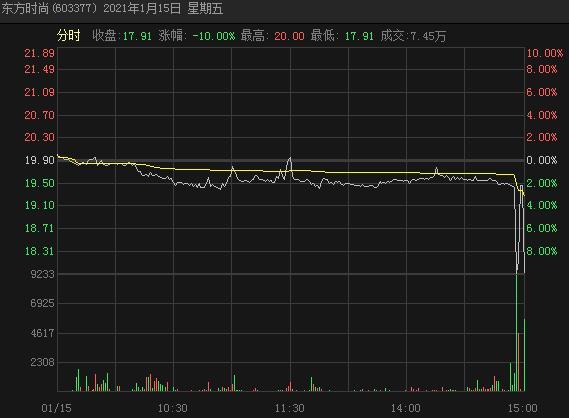Select the 14:00 time axis marker
This screenshot has width=569, height=418.
[x=405, y=408]
